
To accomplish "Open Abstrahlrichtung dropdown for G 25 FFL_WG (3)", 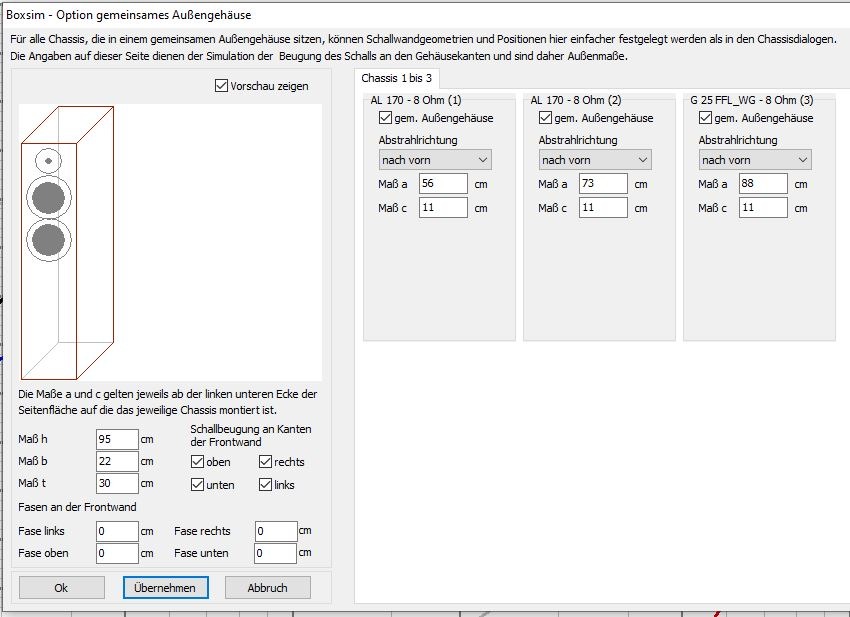I will (755, 160).
